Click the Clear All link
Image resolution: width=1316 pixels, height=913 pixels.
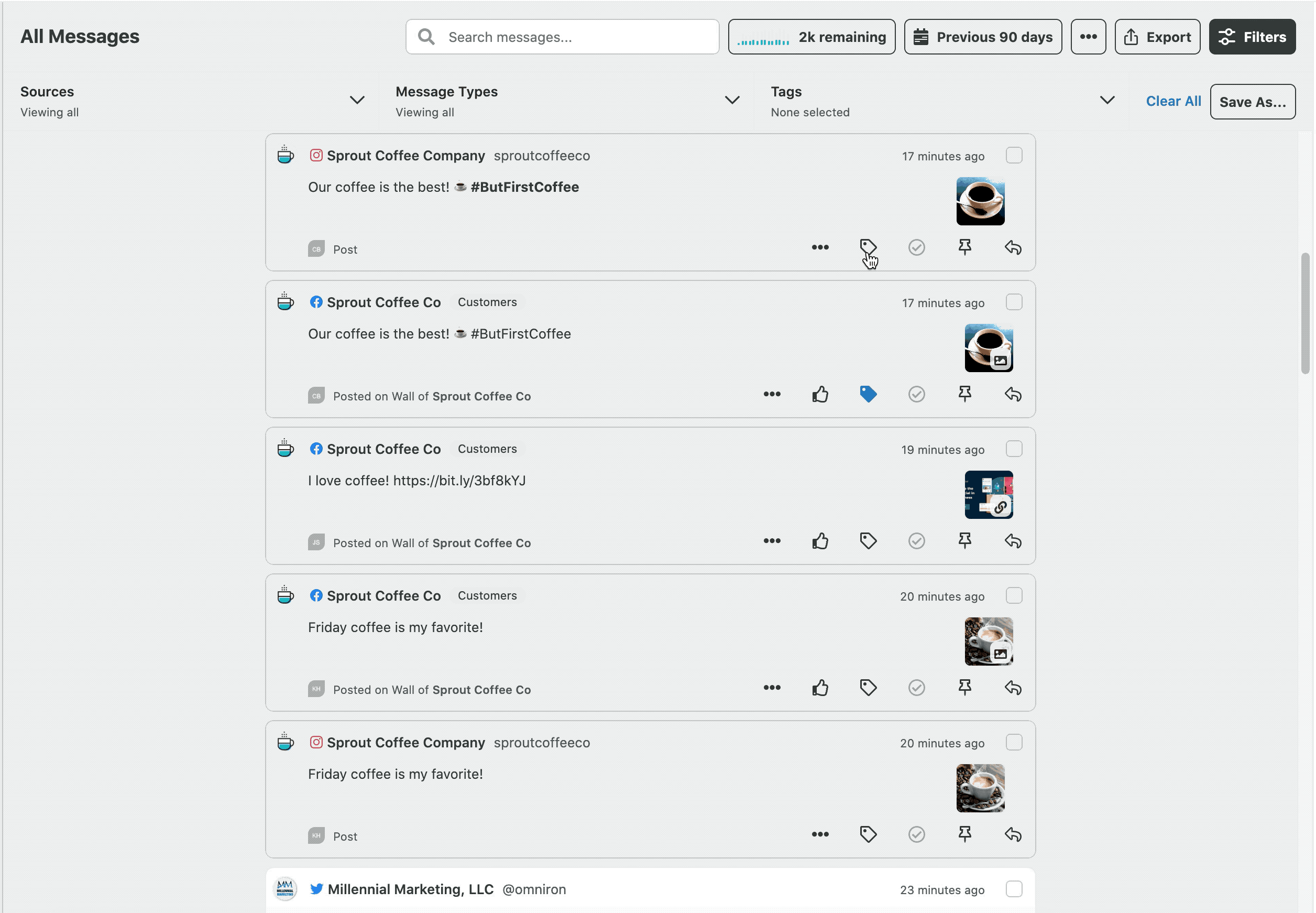coord(1172,101)
